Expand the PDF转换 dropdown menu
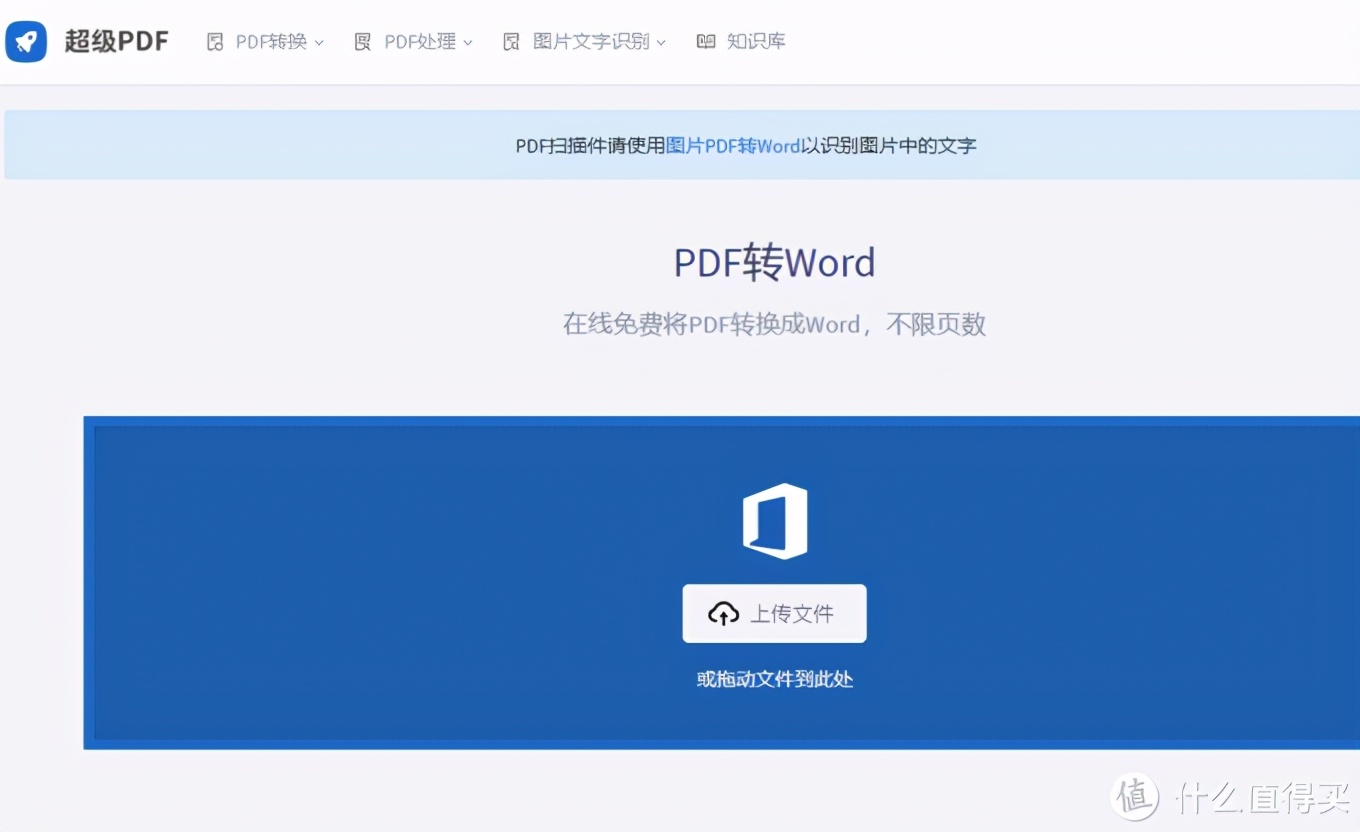1360x832 pixels. coord(321,43)
